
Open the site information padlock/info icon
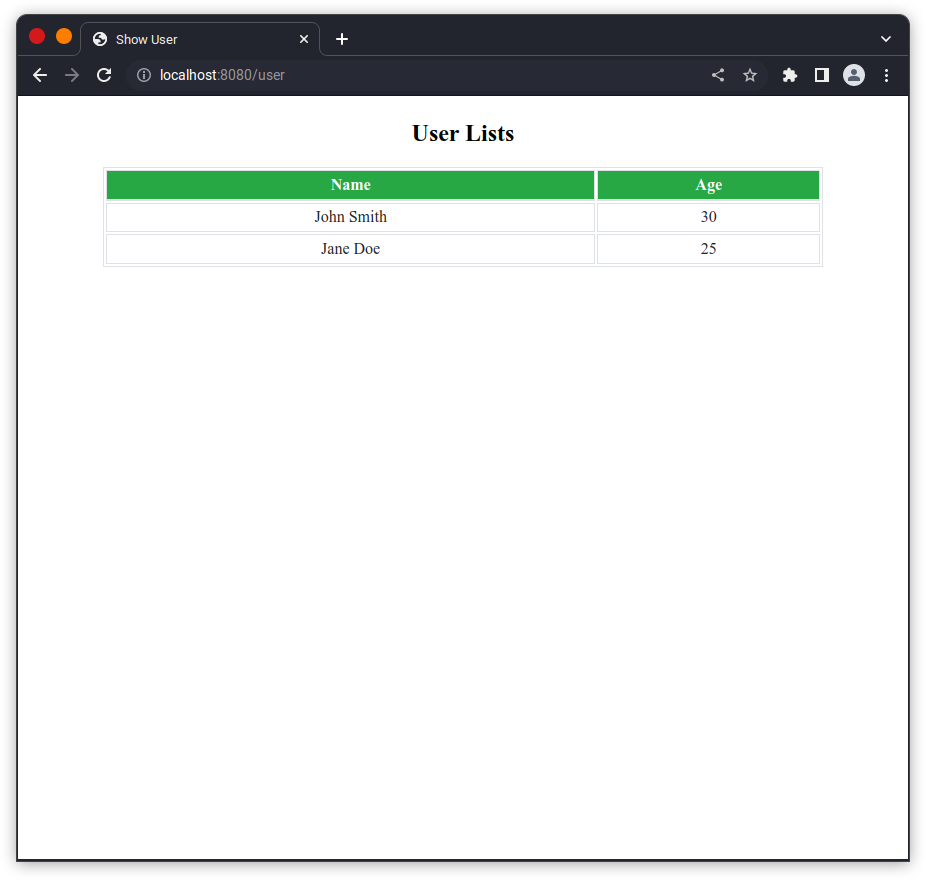coord(143,75)
